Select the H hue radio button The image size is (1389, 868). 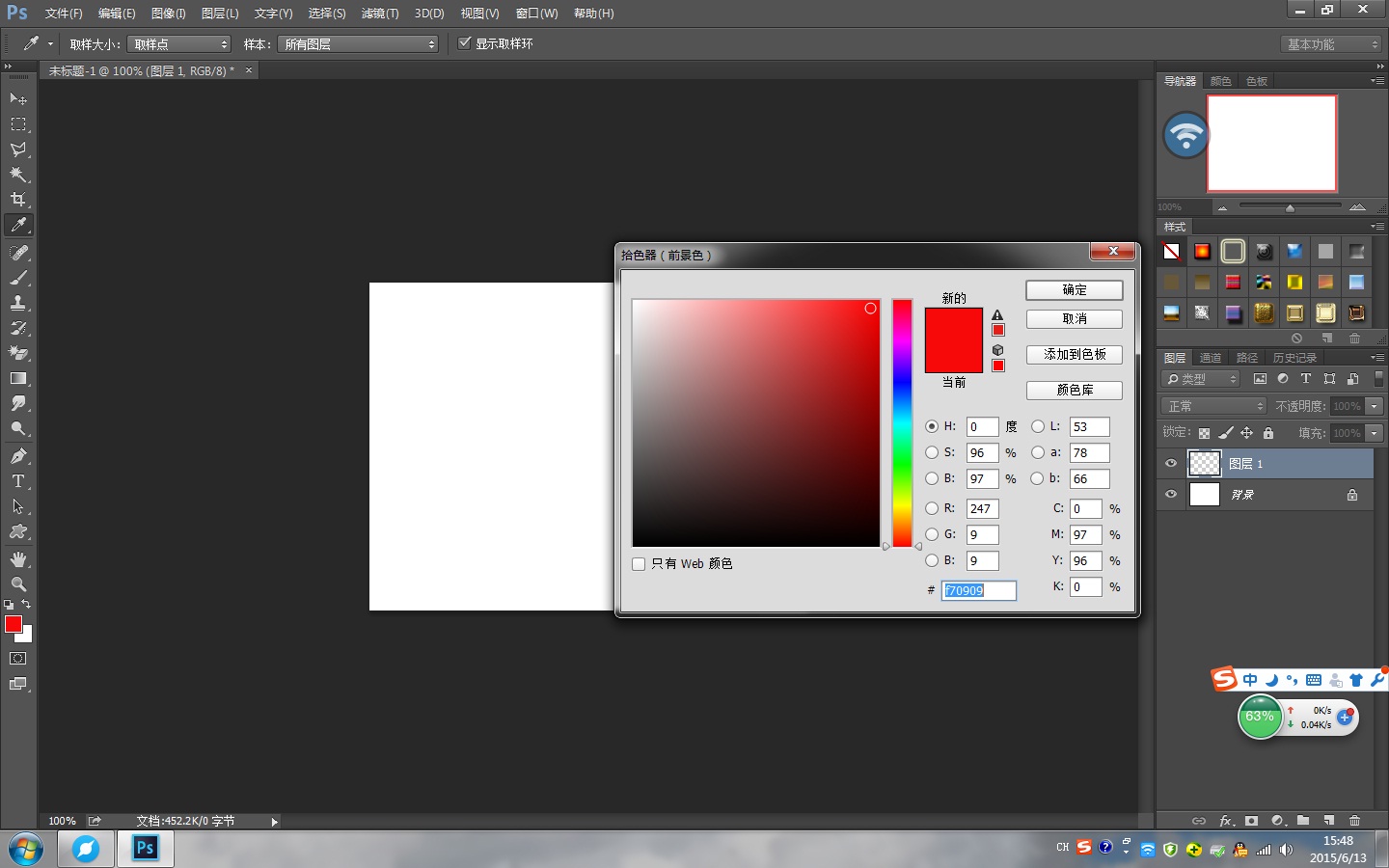[x=932, y=426]
